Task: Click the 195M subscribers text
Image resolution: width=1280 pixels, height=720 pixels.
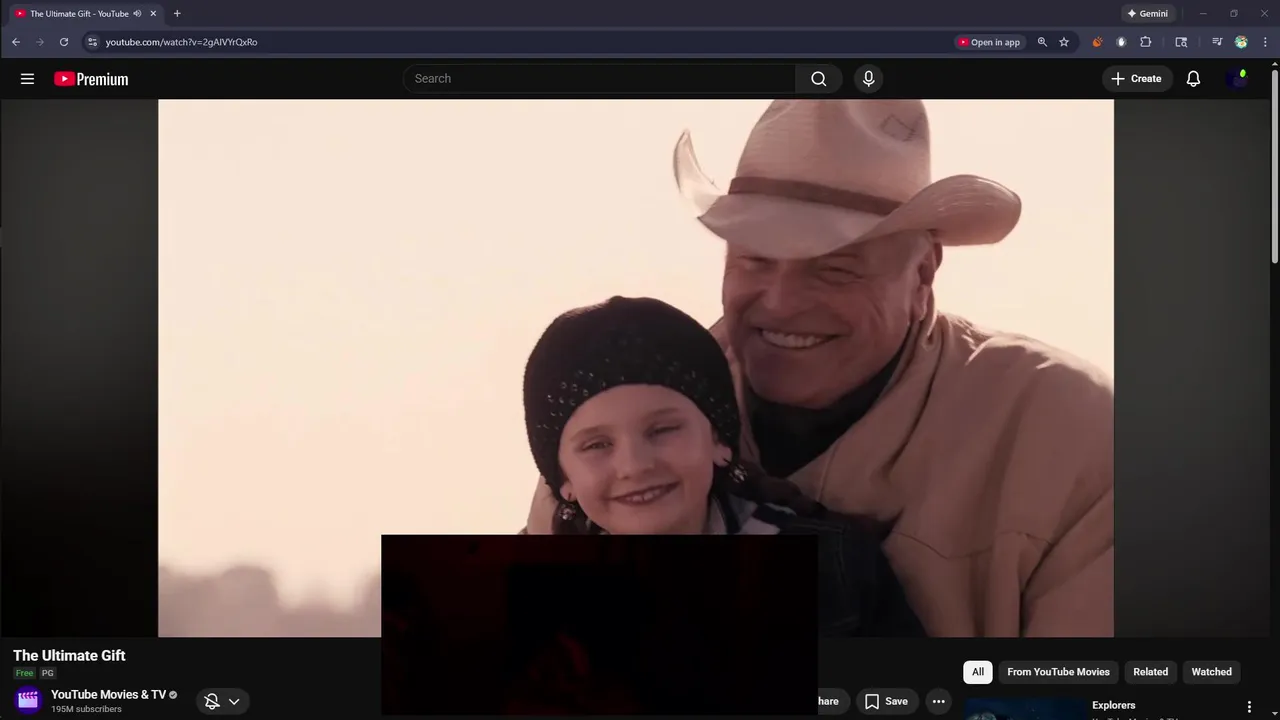Action: 86,709
